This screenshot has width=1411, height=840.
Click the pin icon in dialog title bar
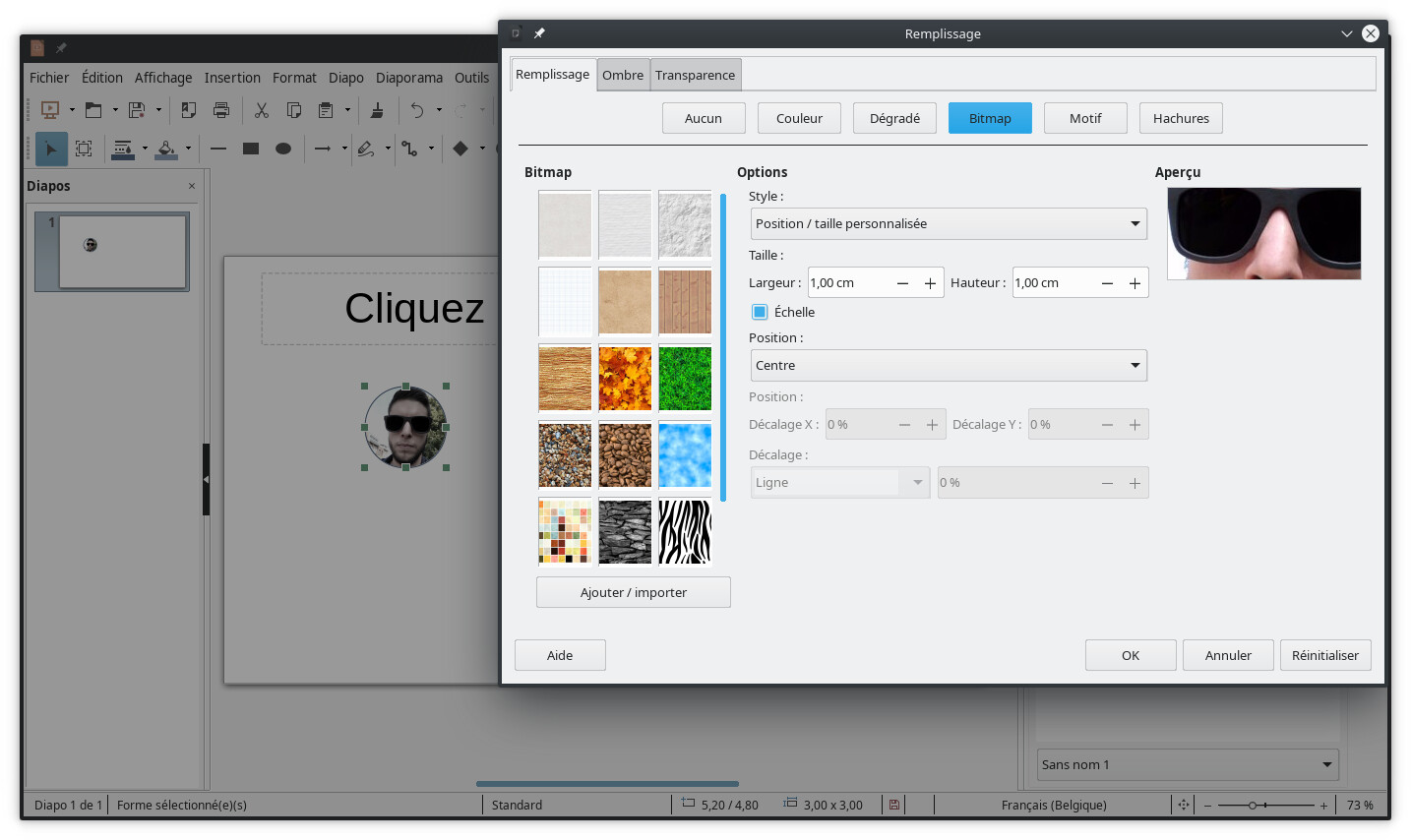(x=539, y=33)
